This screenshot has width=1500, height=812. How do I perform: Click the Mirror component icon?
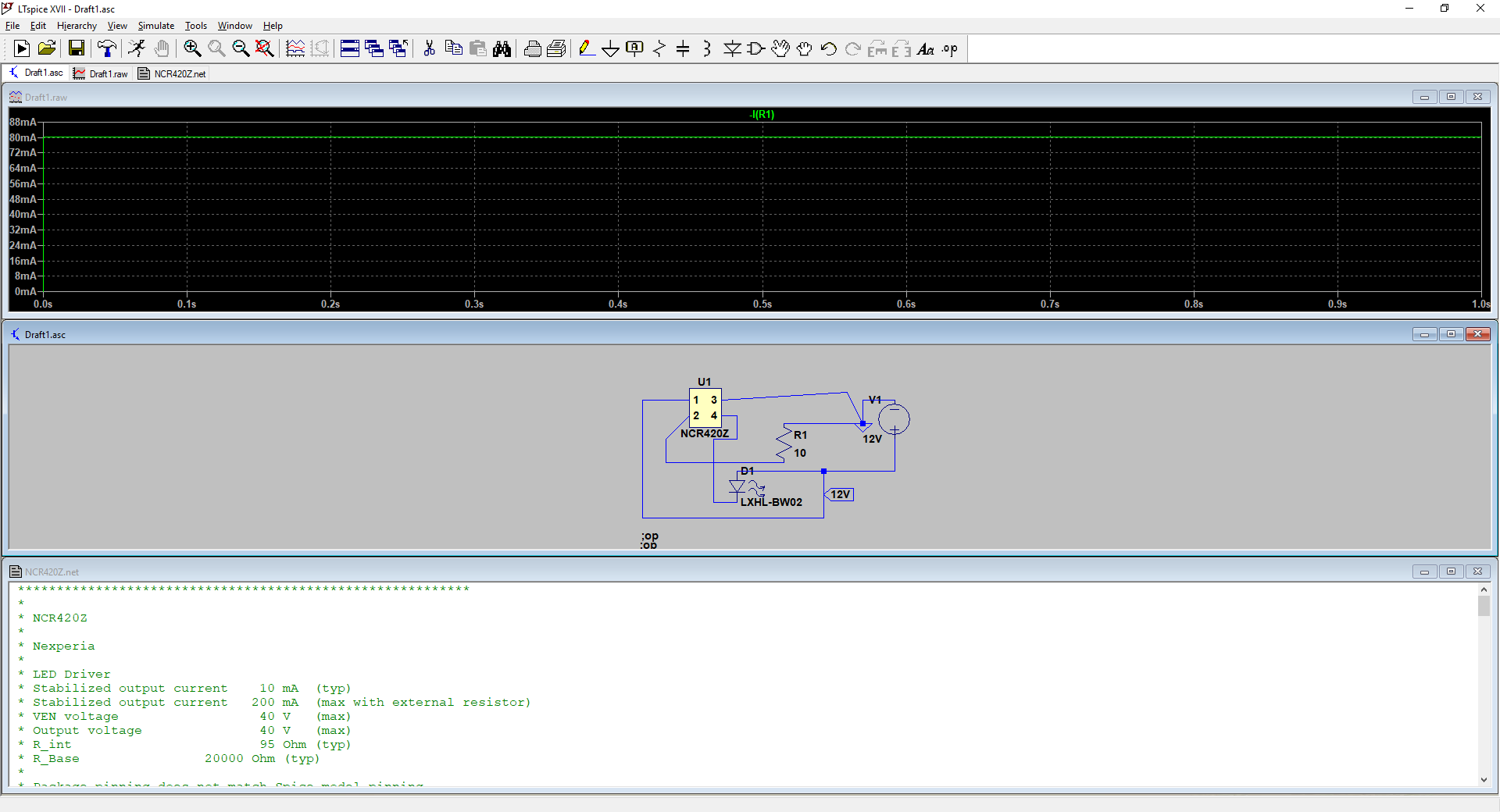pyautogui.click(x=902, y=49)
